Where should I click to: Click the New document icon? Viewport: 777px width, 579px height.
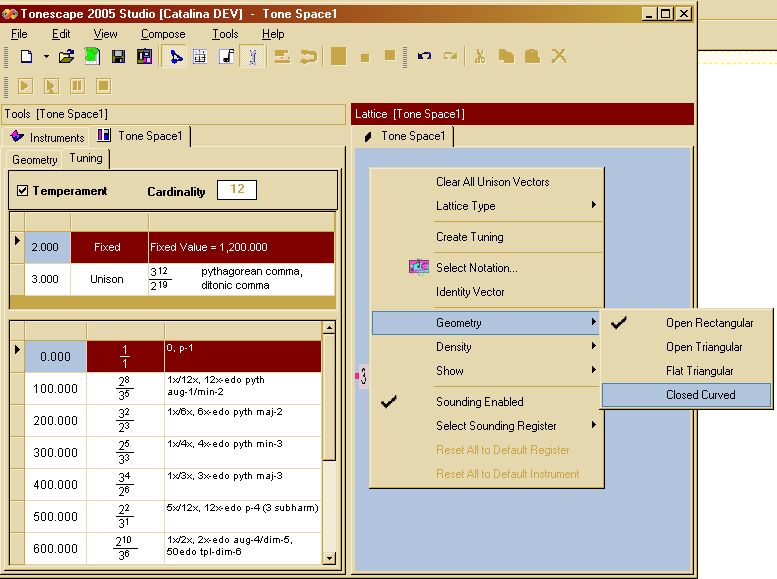point(26,57)
